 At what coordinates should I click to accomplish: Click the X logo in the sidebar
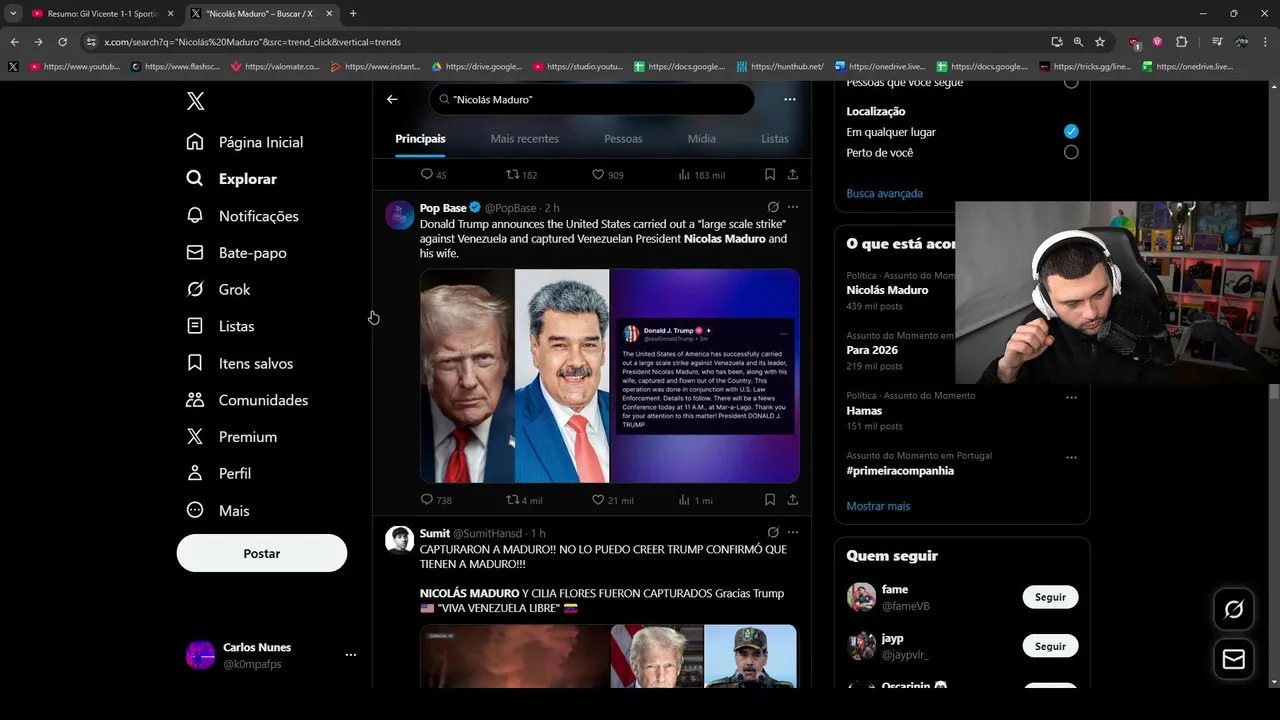[195, 101]
